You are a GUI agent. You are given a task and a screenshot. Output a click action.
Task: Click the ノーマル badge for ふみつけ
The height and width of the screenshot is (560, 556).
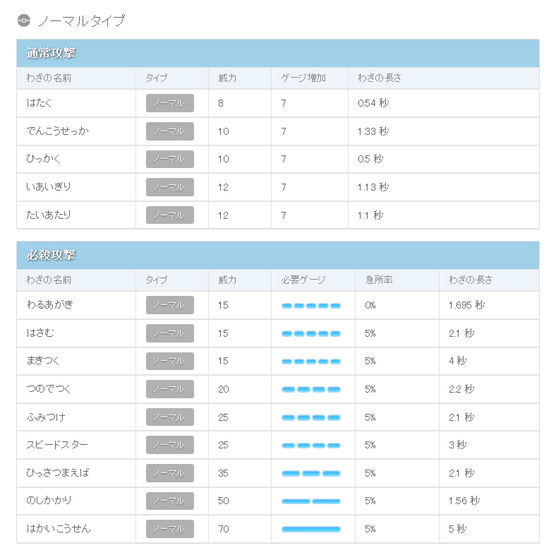[x=170, y=417]
